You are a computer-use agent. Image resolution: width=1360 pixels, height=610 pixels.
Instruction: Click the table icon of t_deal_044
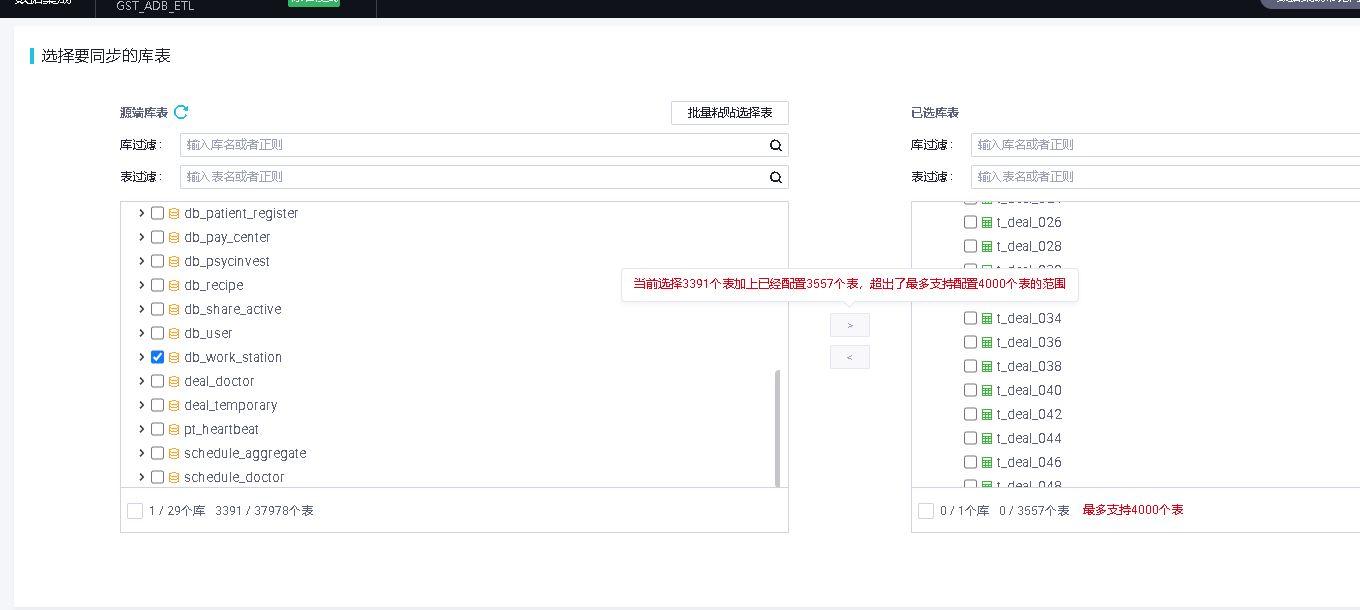987,438
